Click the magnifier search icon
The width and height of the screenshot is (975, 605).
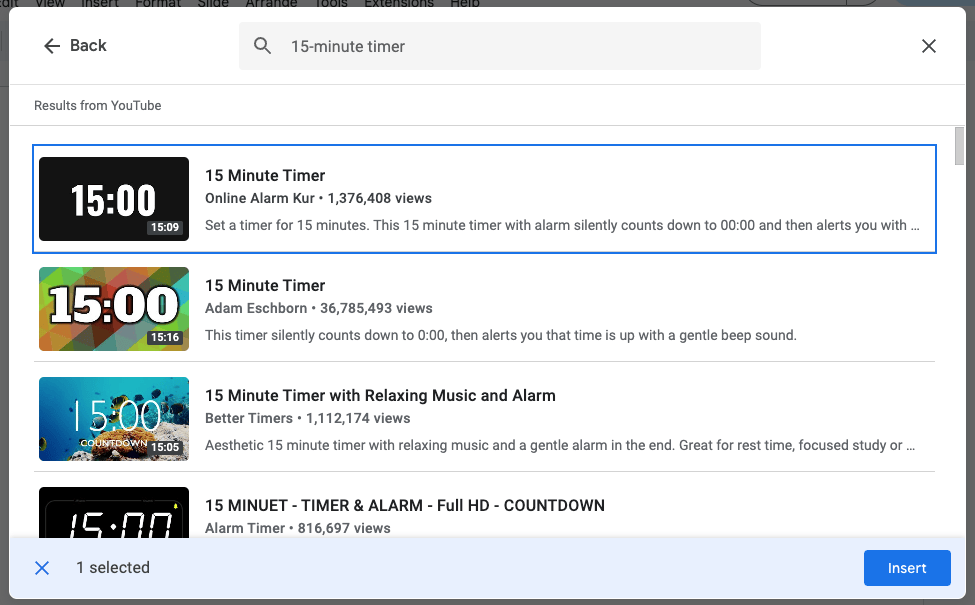point(262,45)
